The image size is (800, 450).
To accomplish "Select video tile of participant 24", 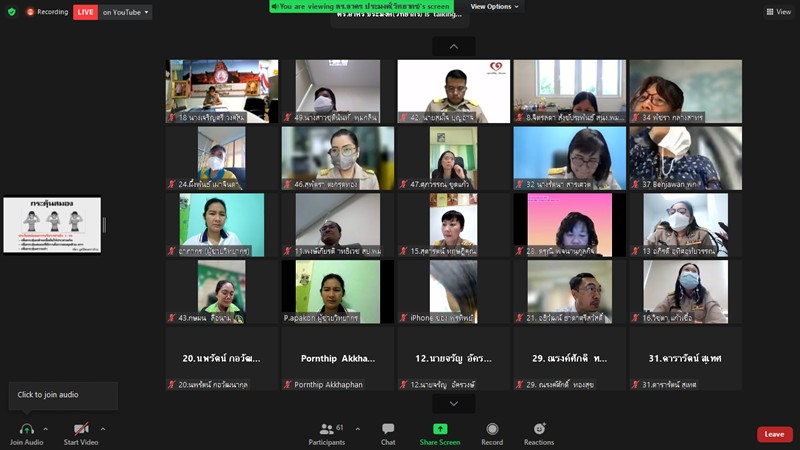I will coord(222,158).
